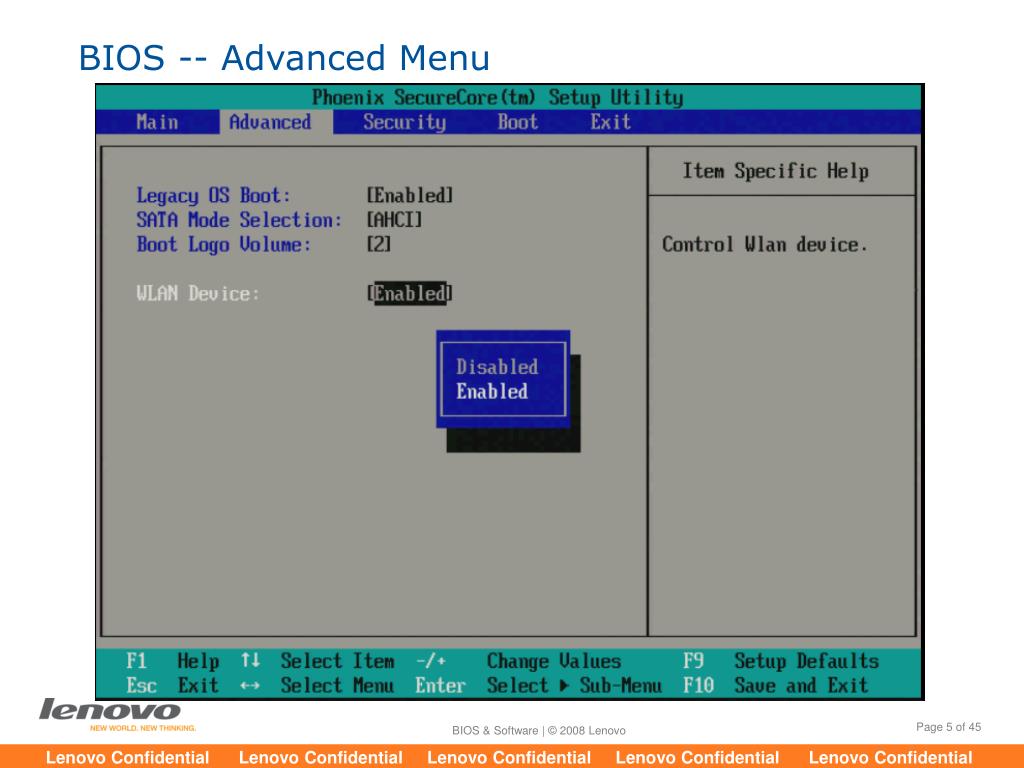This screenshot has height=768, width=1024.
Task: Click the Legacy OS Boot label
Action: 214,195
